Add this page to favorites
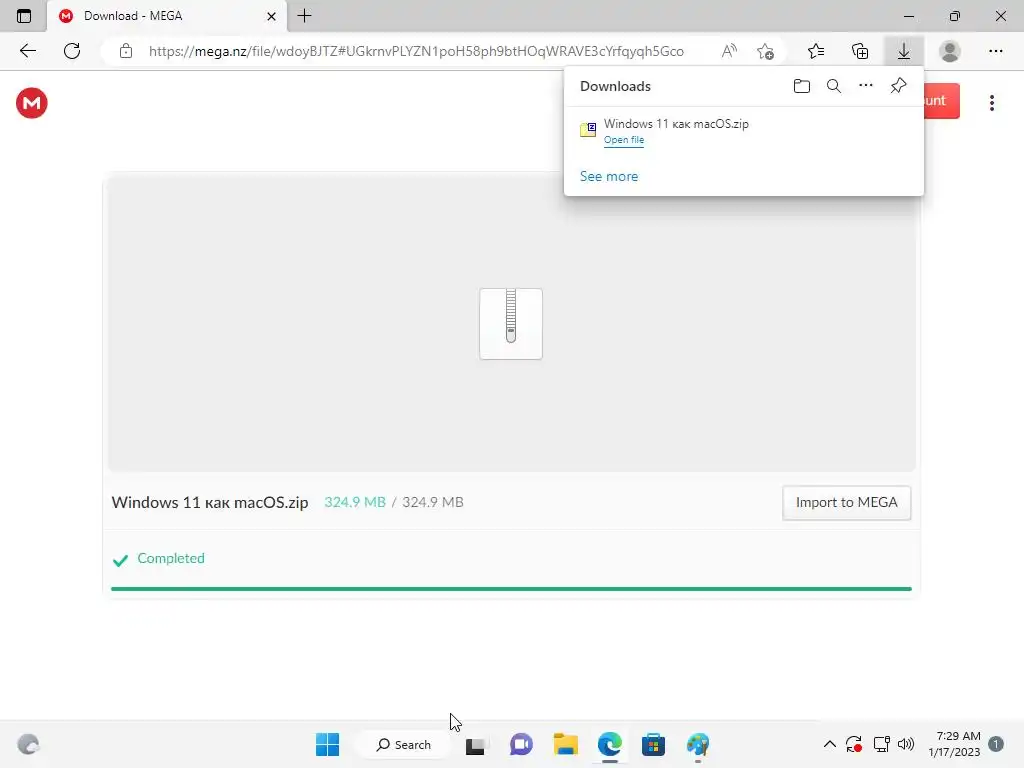 [765, 51]
